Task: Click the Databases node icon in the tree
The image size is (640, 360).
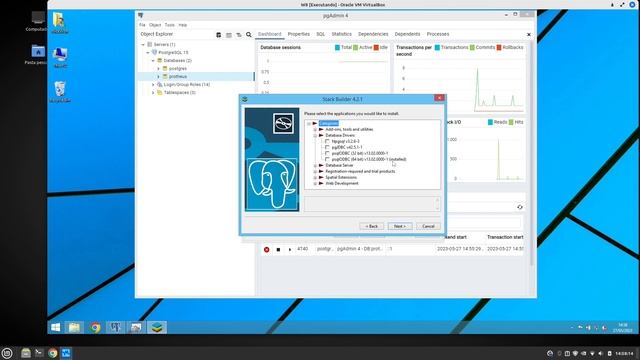Action: (x=160, y=60)
